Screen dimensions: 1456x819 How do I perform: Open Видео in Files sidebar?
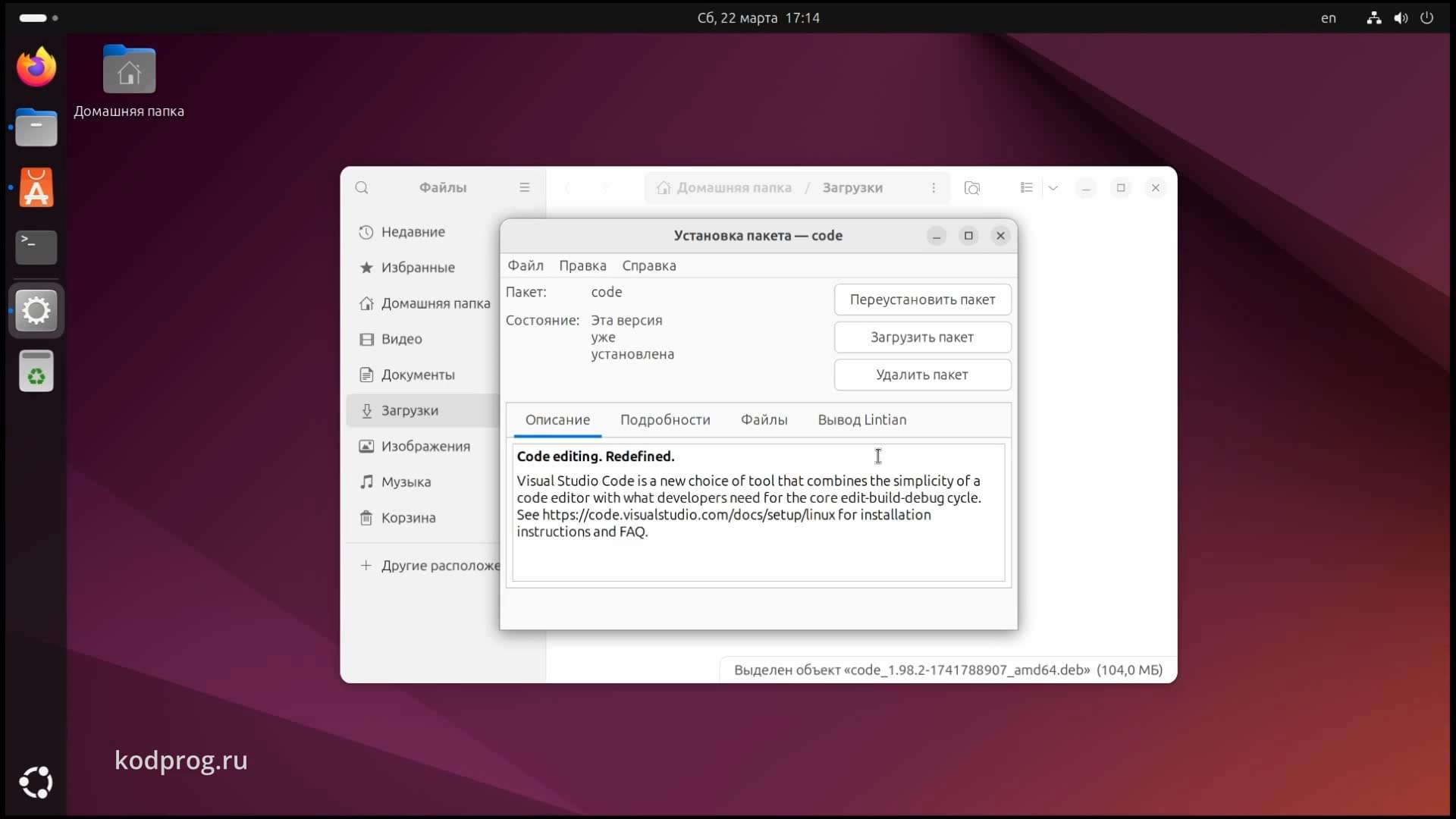point(422,339)
